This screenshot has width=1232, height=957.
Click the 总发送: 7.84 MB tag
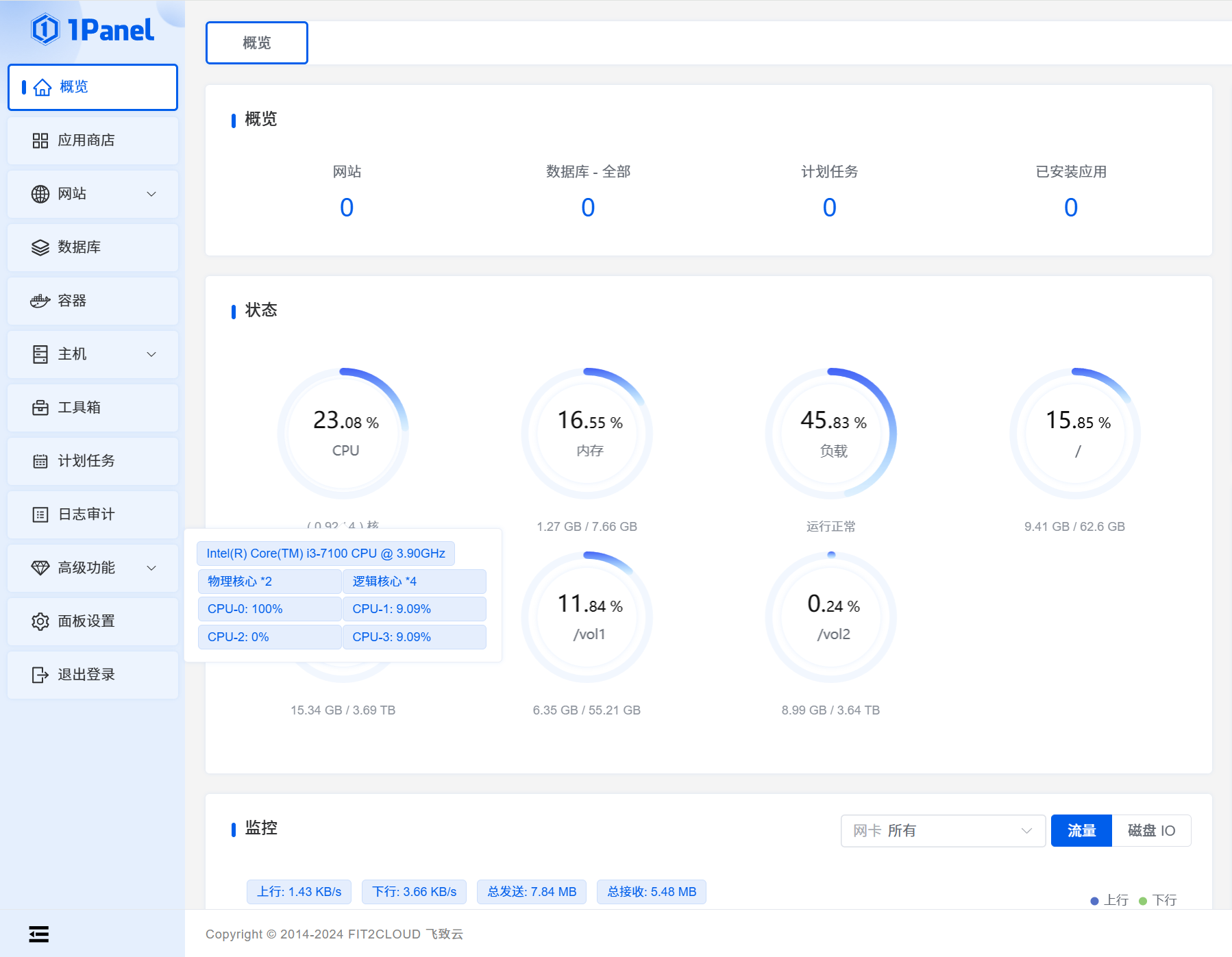(x=532, y=892)
